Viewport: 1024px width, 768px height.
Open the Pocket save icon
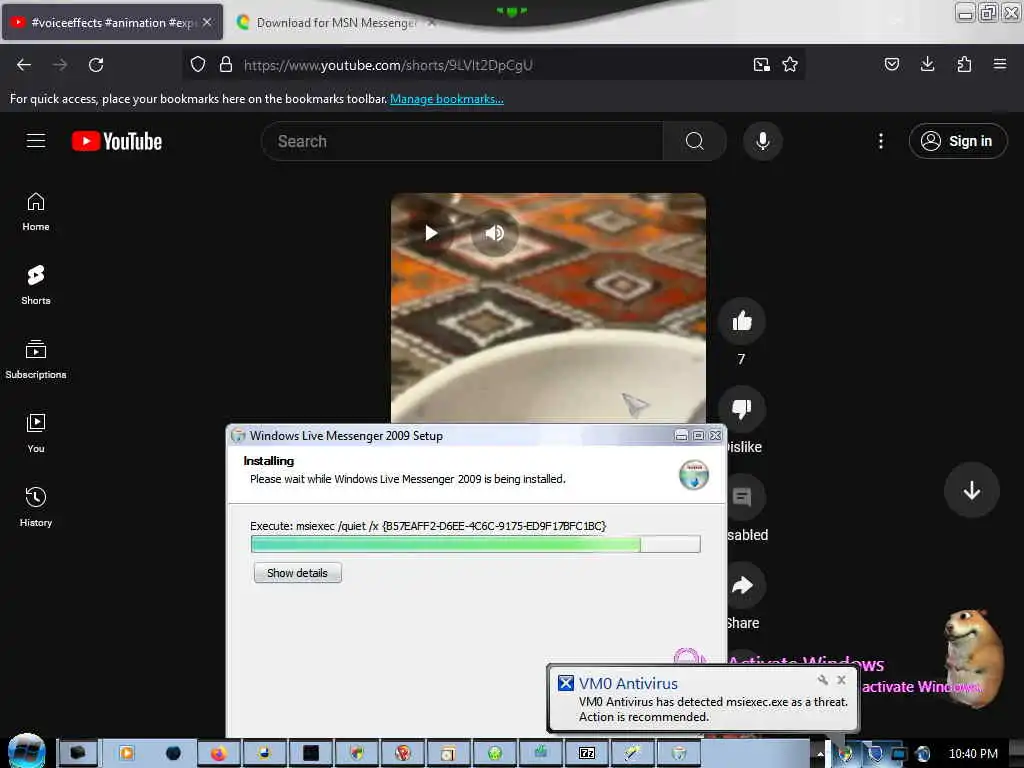click(x=891, y=65)
